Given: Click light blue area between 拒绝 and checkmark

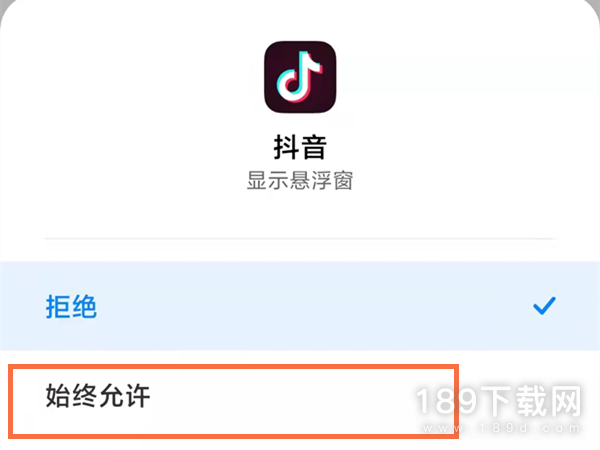Looking at the screenshot, I should pyautogui.click(x=314, y=306).
